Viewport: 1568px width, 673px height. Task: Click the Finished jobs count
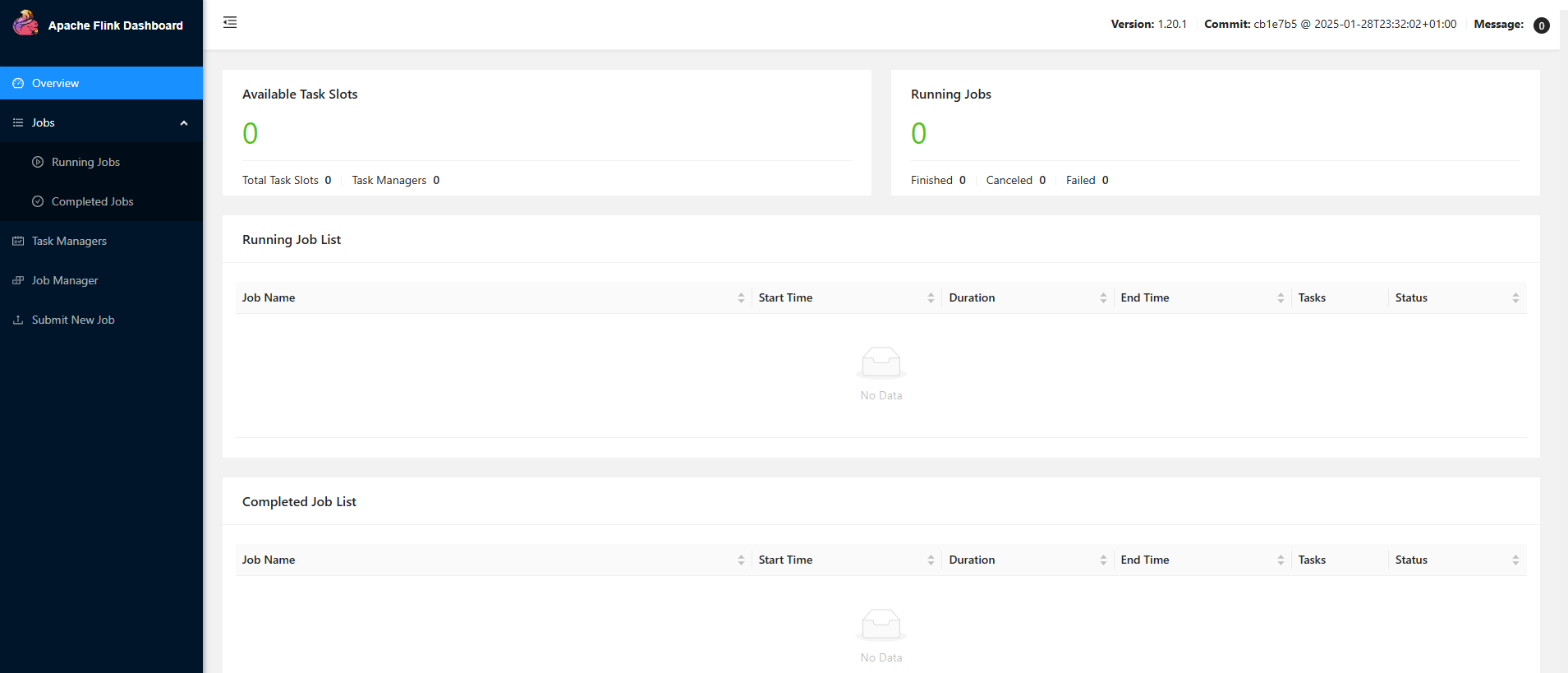click(x=963, y=180)
